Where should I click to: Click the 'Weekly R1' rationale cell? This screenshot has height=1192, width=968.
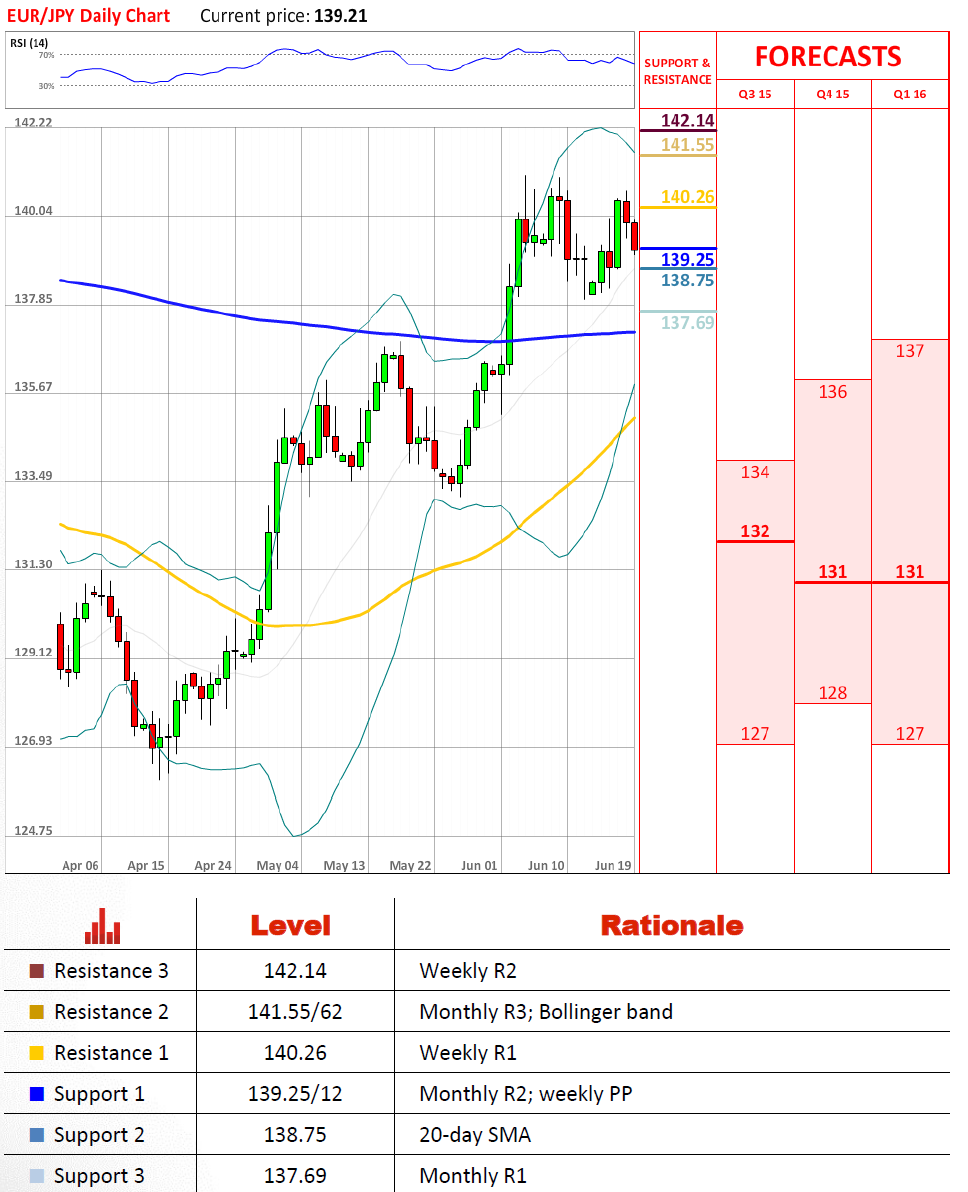click(x=468, y=1054)
